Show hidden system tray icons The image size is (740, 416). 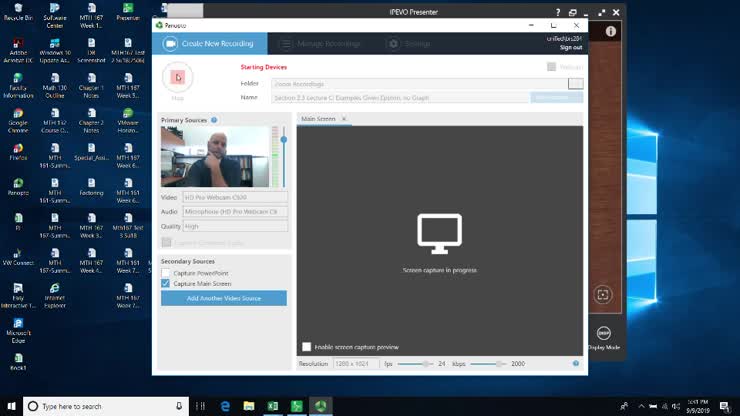641,406
